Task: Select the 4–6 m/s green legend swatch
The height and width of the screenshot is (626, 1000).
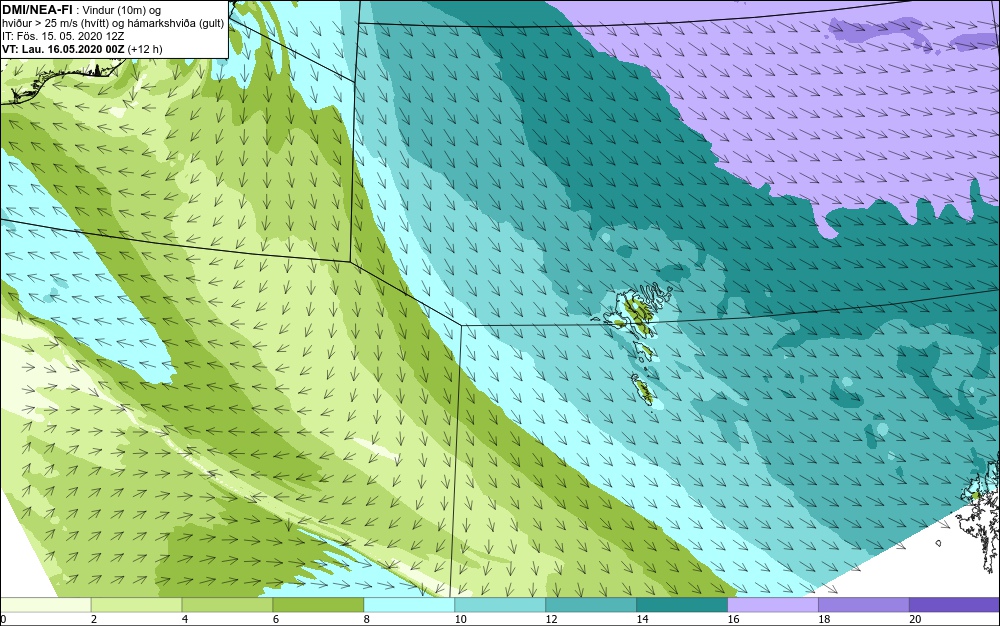Action: pyautogui.click(x=227, y=604)
